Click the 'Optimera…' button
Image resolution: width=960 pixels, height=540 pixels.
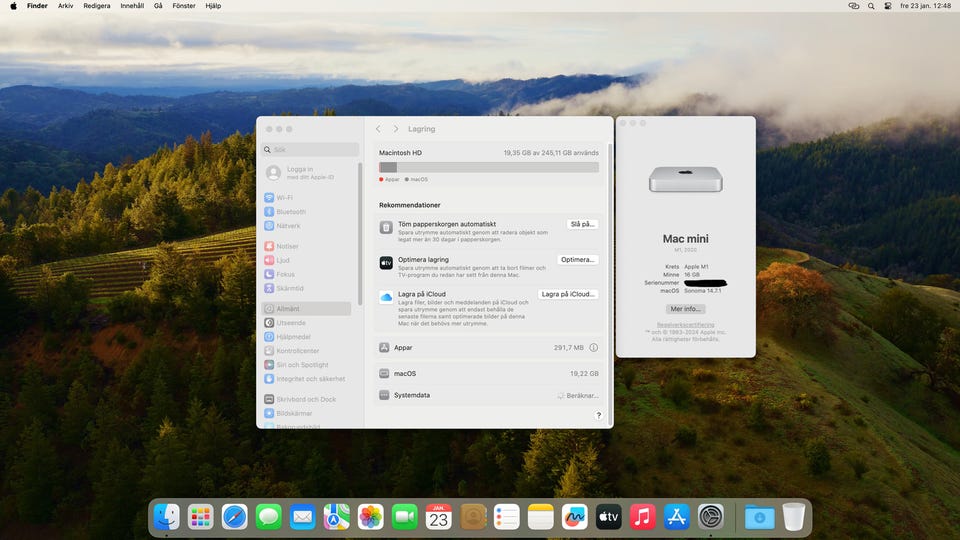point(578,260)
